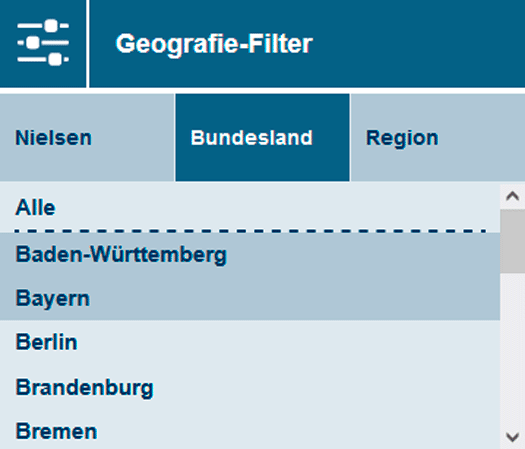Click empty space right of Berlin
Screen dimensions: 525x449
pos(288,342)
